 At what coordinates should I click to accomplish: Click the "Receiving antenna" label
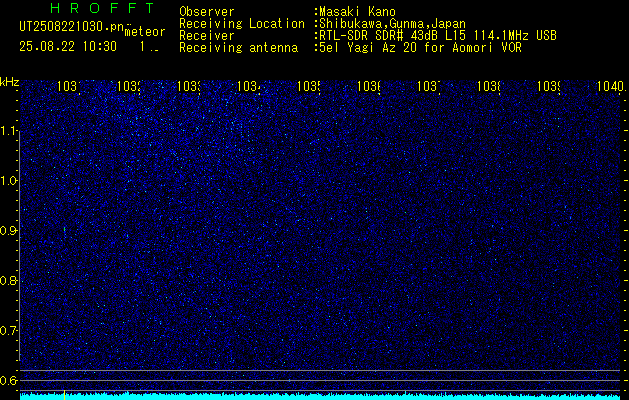tap(238, 48)
